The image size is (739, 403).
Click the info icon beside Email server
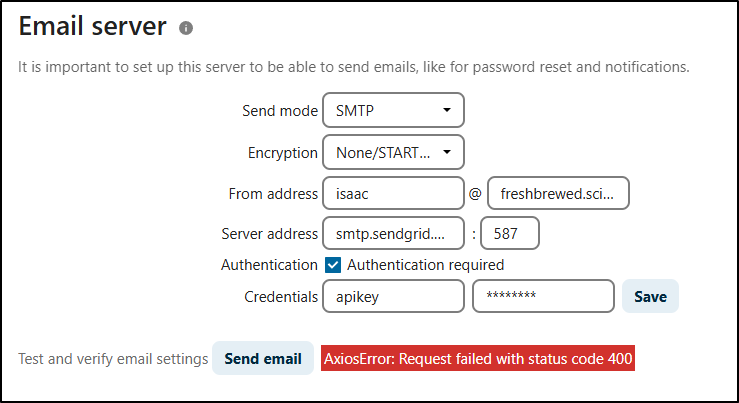[x=186, y=29]
